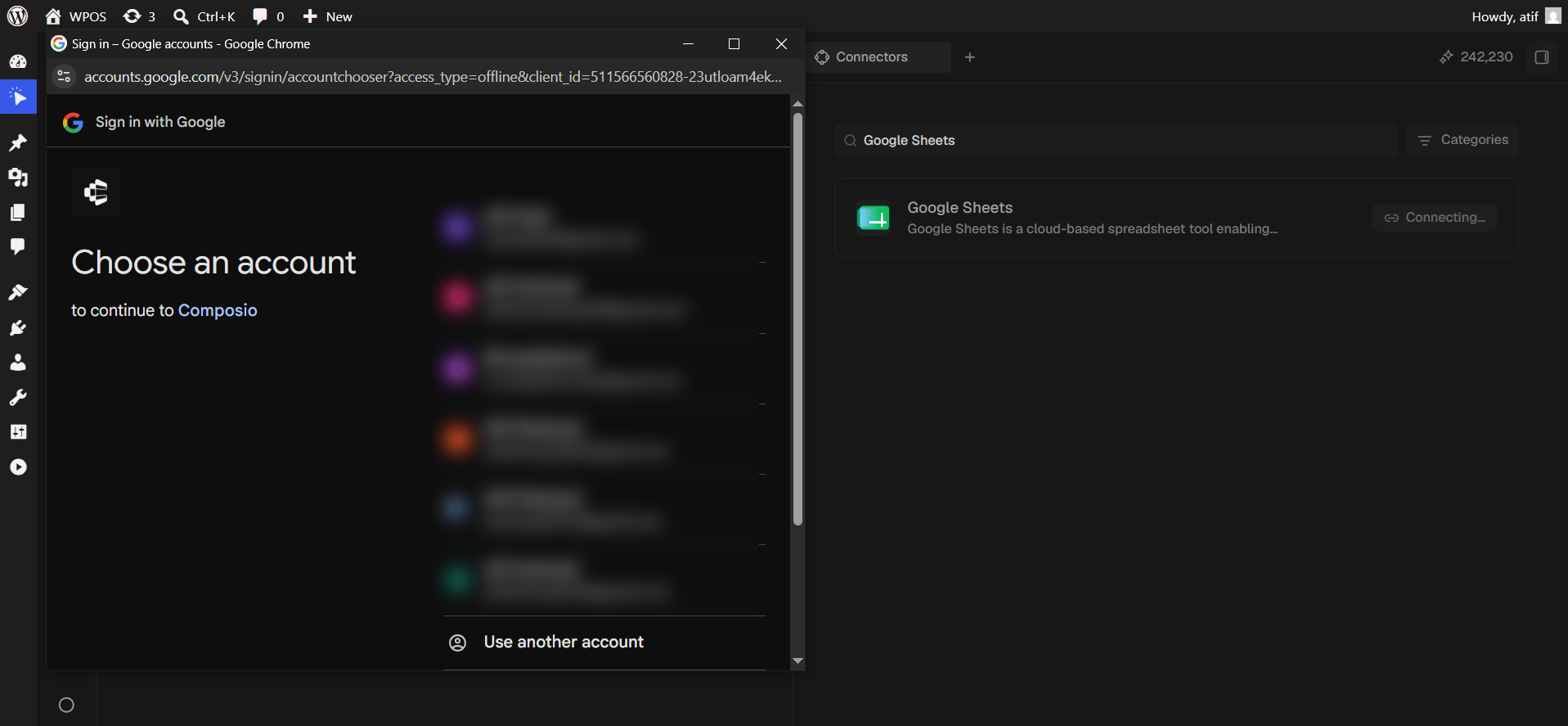The width and height of the screenshot is (1568, 726).
Task: Visit the WPOS site home link
Action: 76,16
